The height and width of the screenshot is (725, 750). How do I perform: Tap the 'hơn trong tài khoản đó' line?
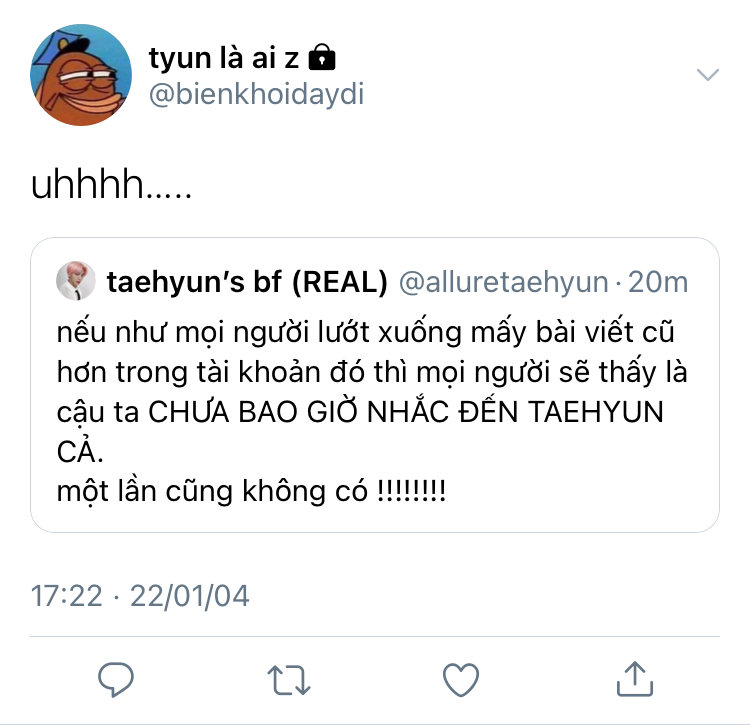[372, 372]
